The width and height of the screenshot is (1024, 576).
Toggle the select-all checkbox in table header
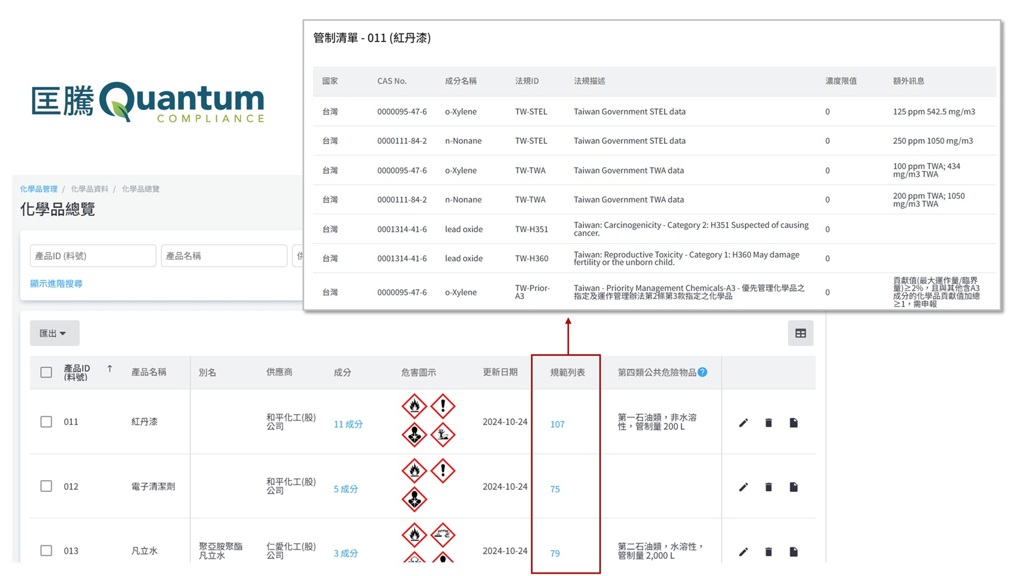pos(46,372)
